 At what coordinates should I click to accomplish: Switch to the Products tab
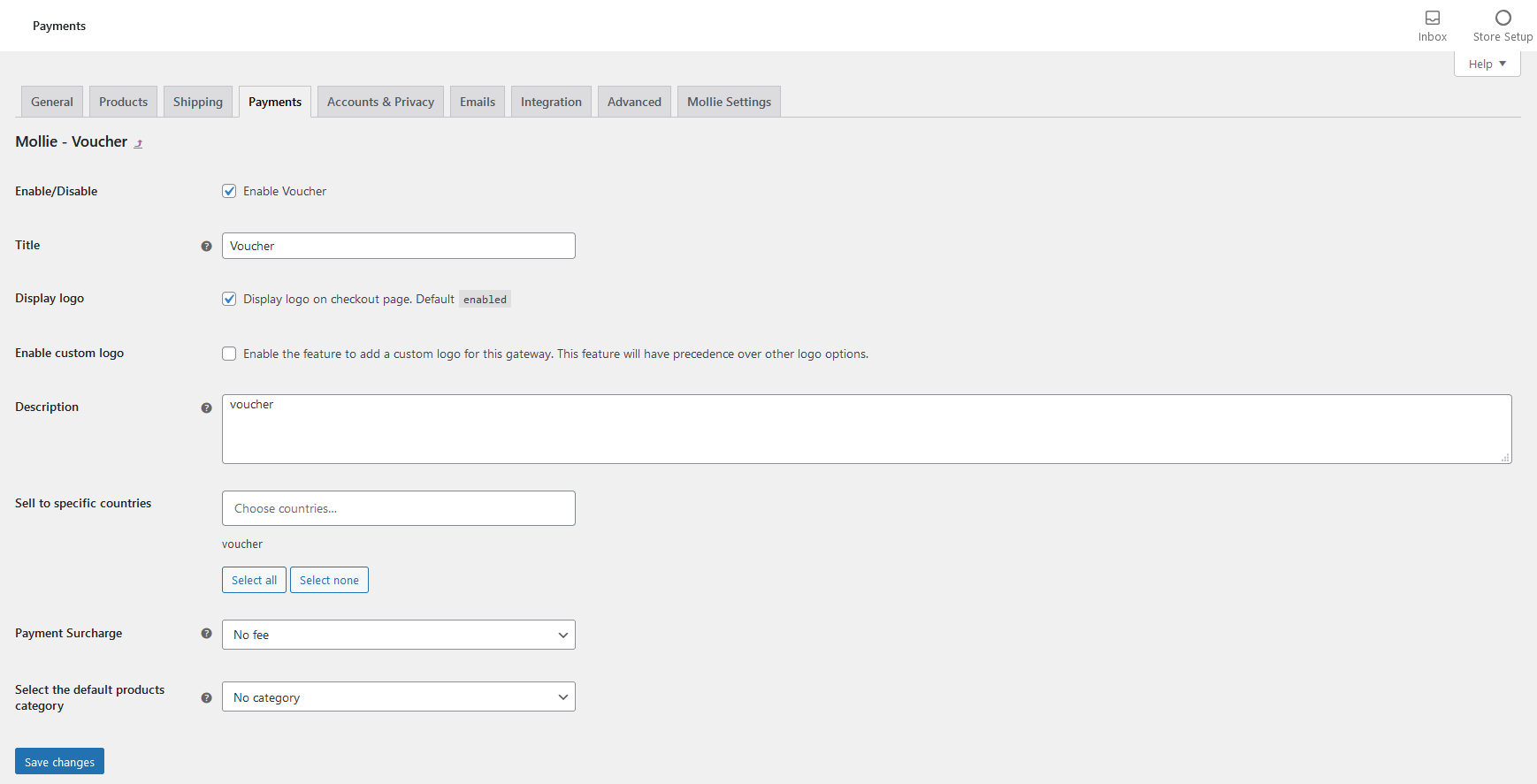124,102
